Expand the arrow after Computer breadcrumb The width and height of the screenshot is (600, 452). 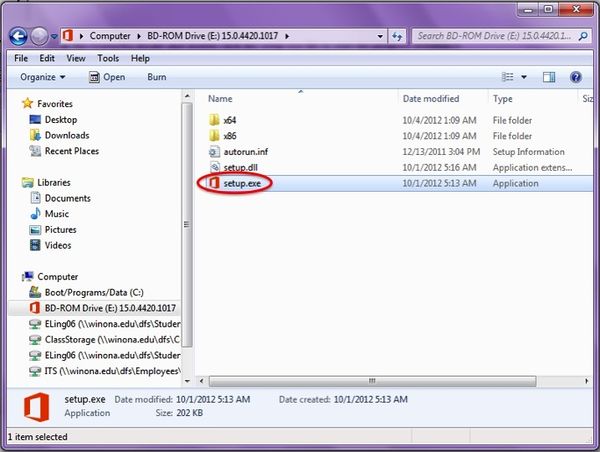click(x=139, y=36)
